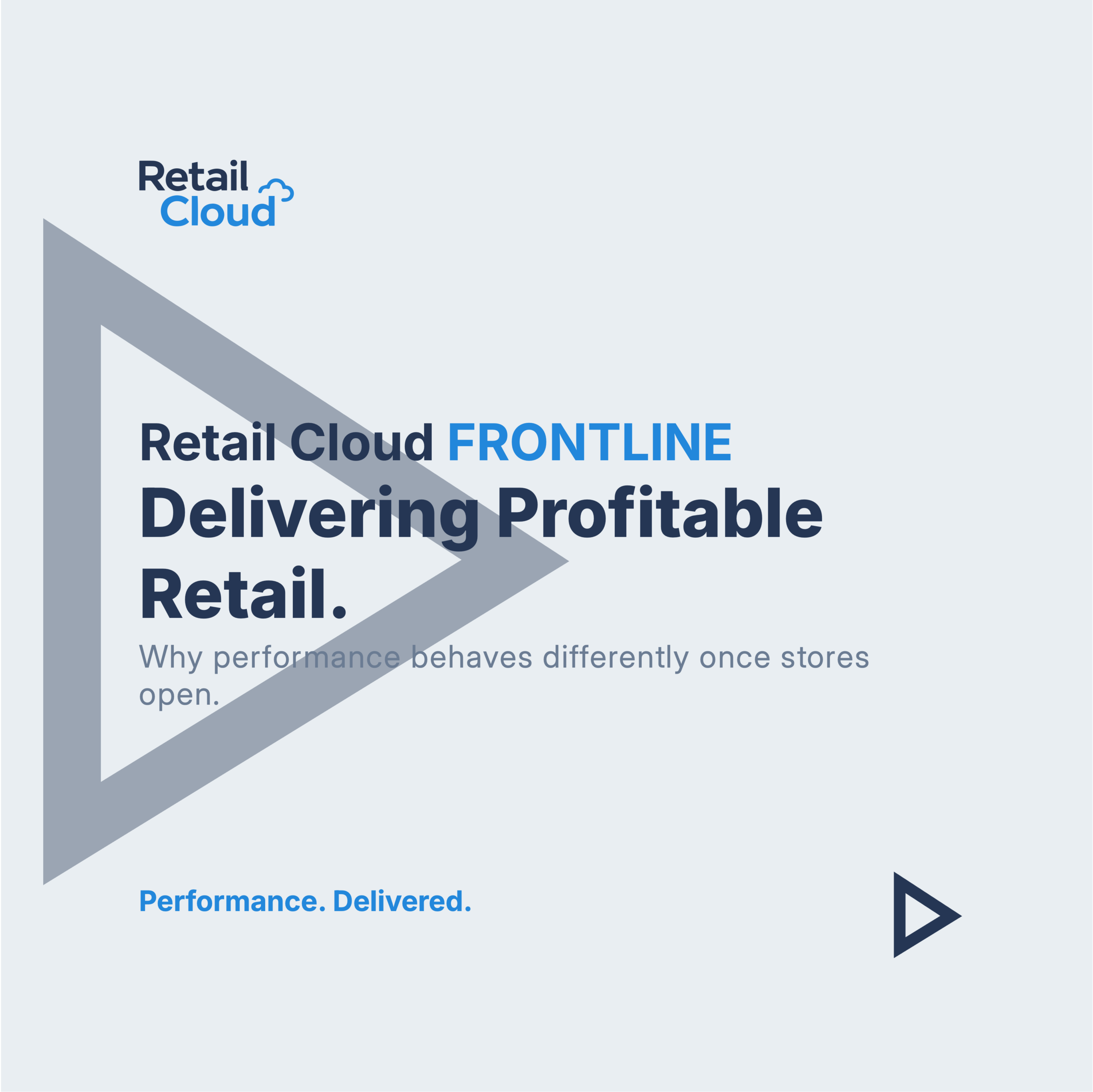This screenshot has height=1092, width=1093.
Task: Click the blue word FRONTLINE
Action: [x=590, y=442]
